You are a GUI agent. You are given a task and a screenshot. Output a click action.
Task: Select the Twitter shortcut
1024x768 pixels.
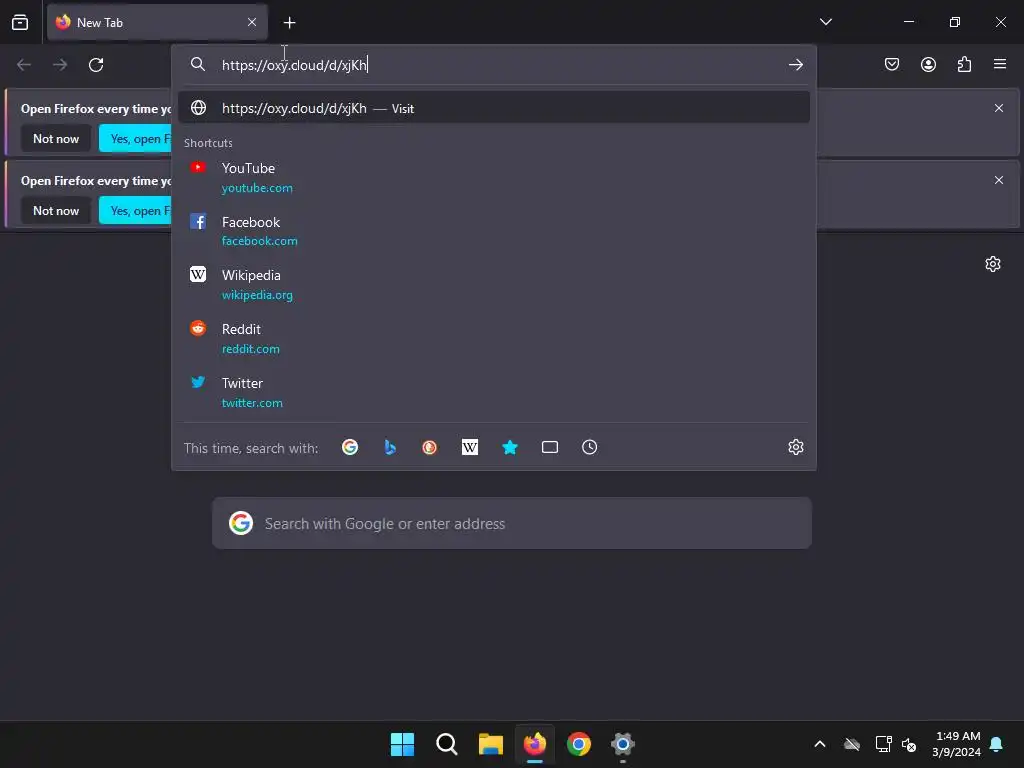[x=494, y=392]
